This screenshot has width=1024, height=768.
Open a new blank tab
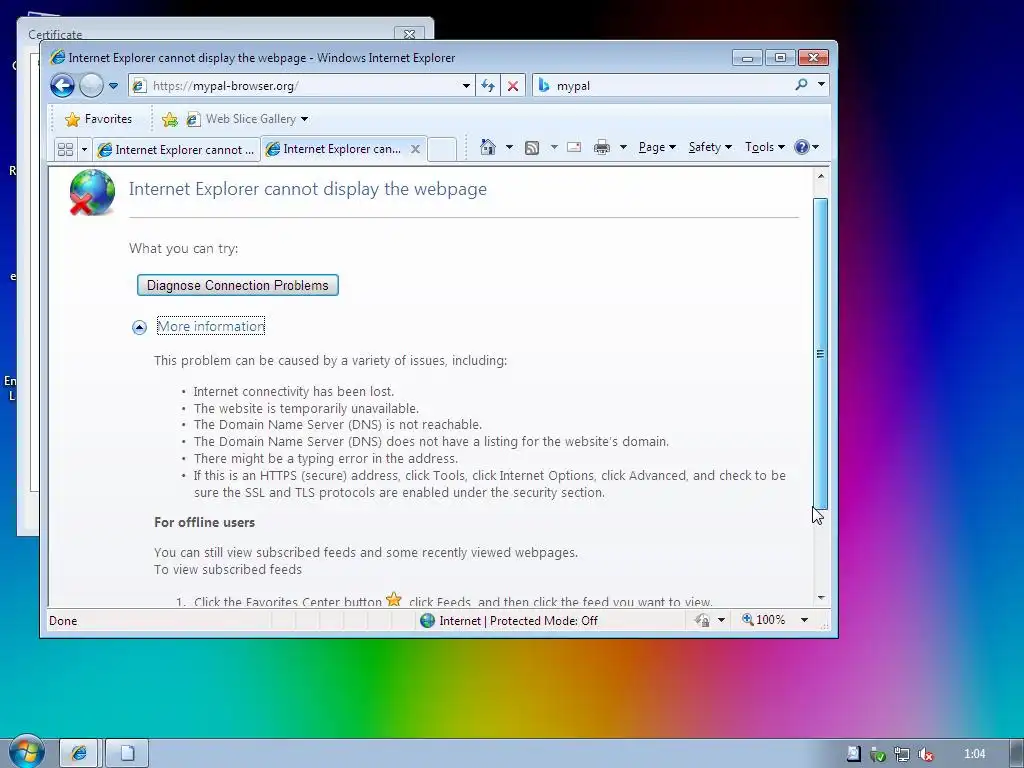click(x=442, y=150)
